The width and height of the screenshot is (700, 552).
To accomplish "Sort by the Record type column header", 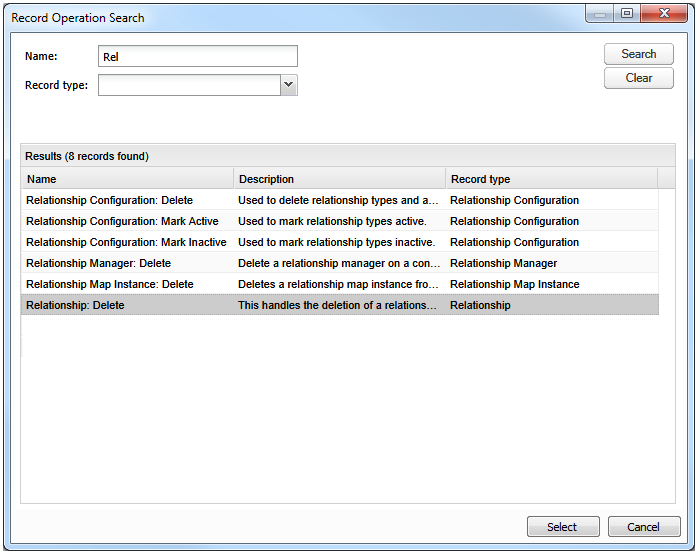I will tap(552, 179).
